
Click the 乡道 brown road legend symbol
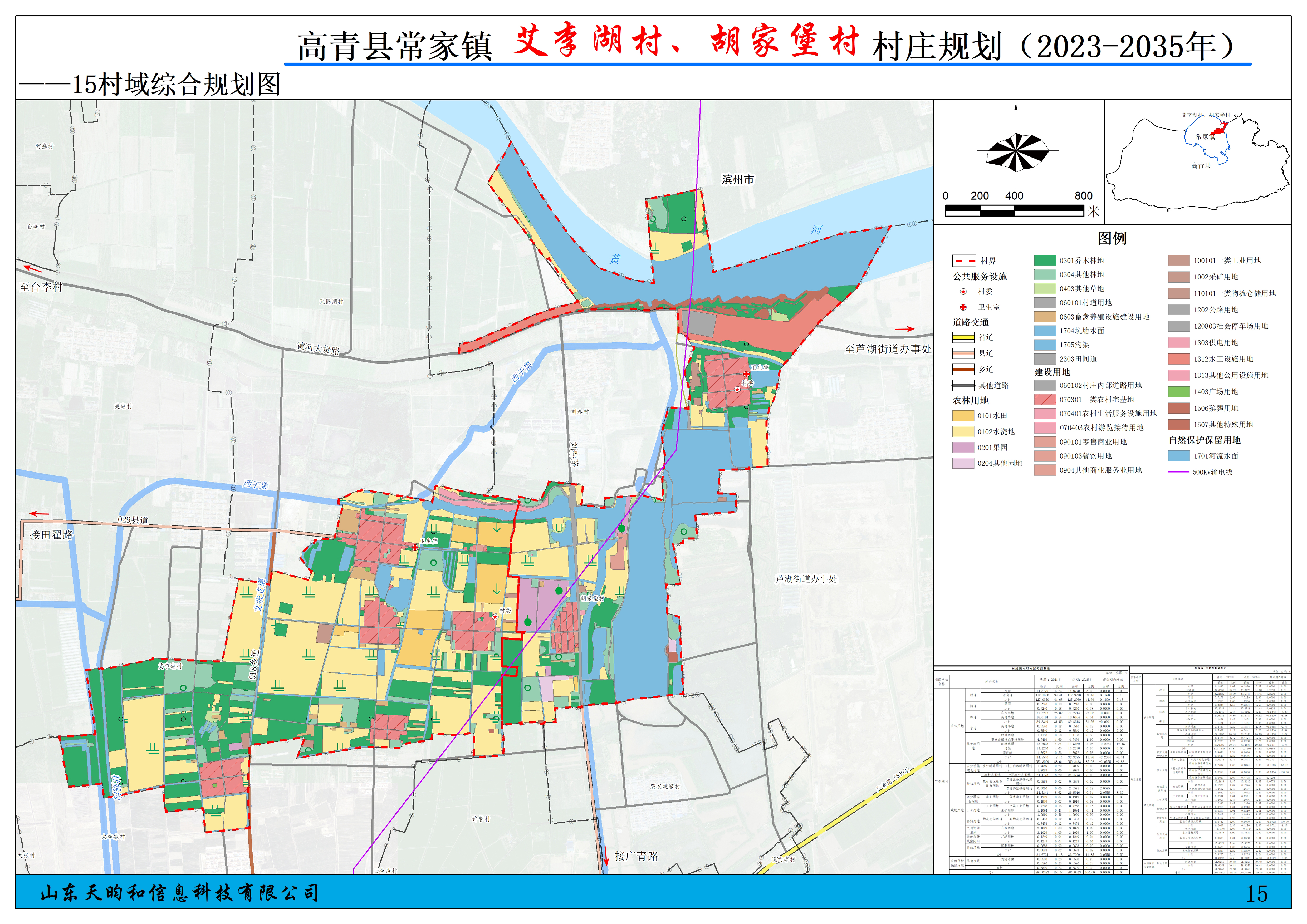[963, 369]
